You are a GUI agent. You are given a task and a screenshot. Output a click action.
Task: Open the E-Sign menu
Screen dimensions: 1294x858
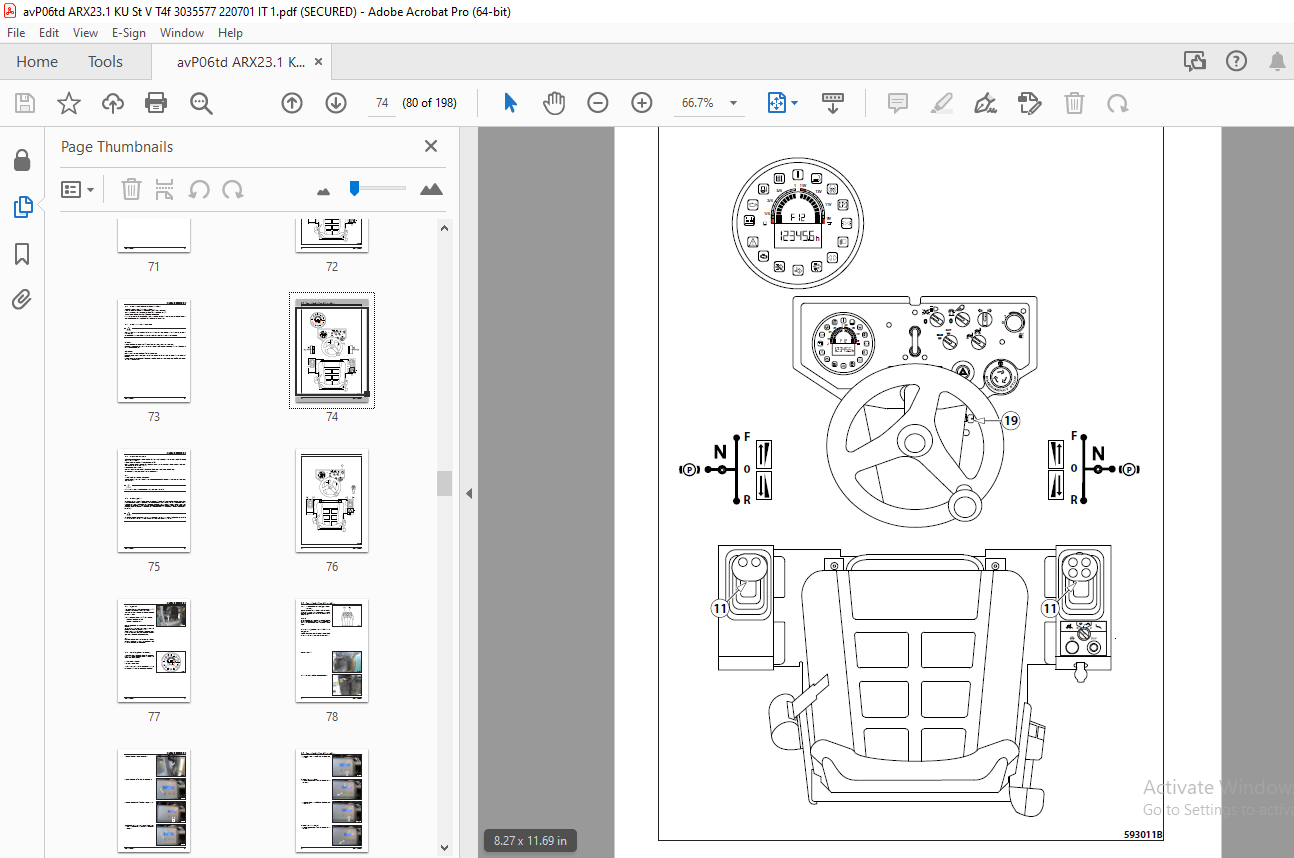point(129,32)
